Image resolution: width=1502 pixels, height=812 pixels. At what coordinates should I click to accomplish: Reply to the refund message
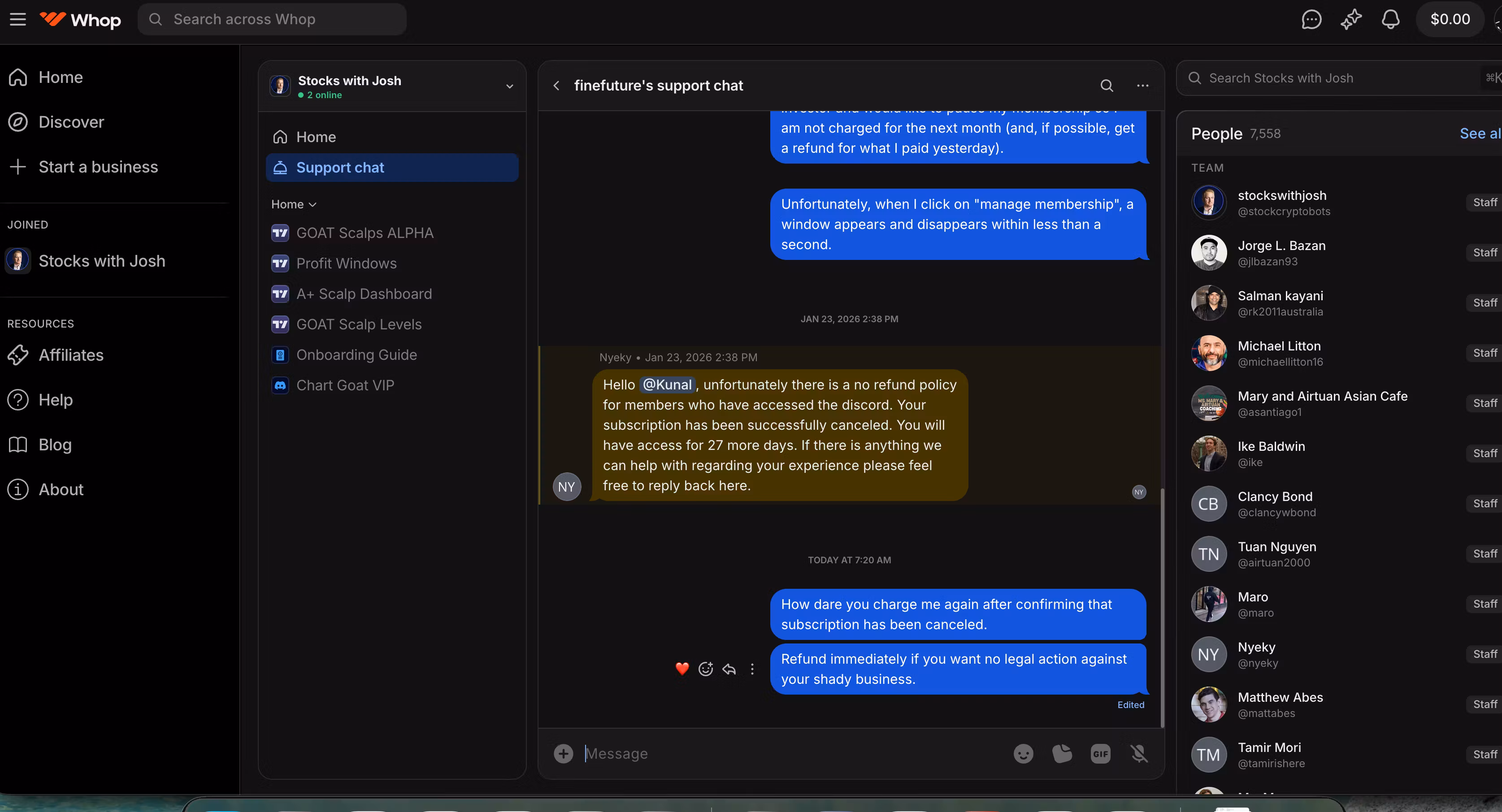(x=729, y=669)
